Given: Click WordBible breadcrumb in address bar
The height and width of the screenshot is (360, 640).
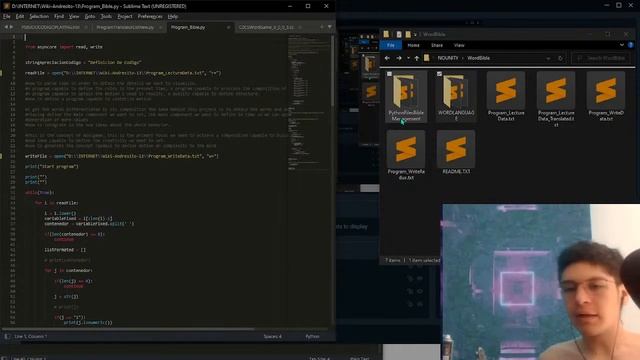Looking at the screenshot, I should (x=478, y=58).
